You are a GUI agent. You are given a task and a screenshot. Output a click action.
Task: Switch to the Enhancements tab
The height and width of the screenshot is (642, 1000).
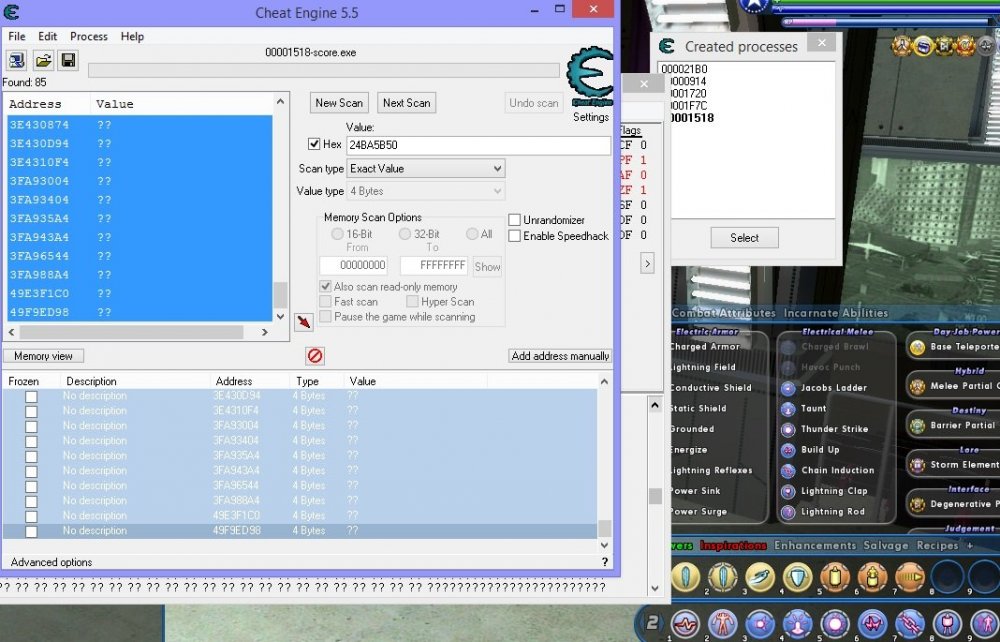click(815, 546)
